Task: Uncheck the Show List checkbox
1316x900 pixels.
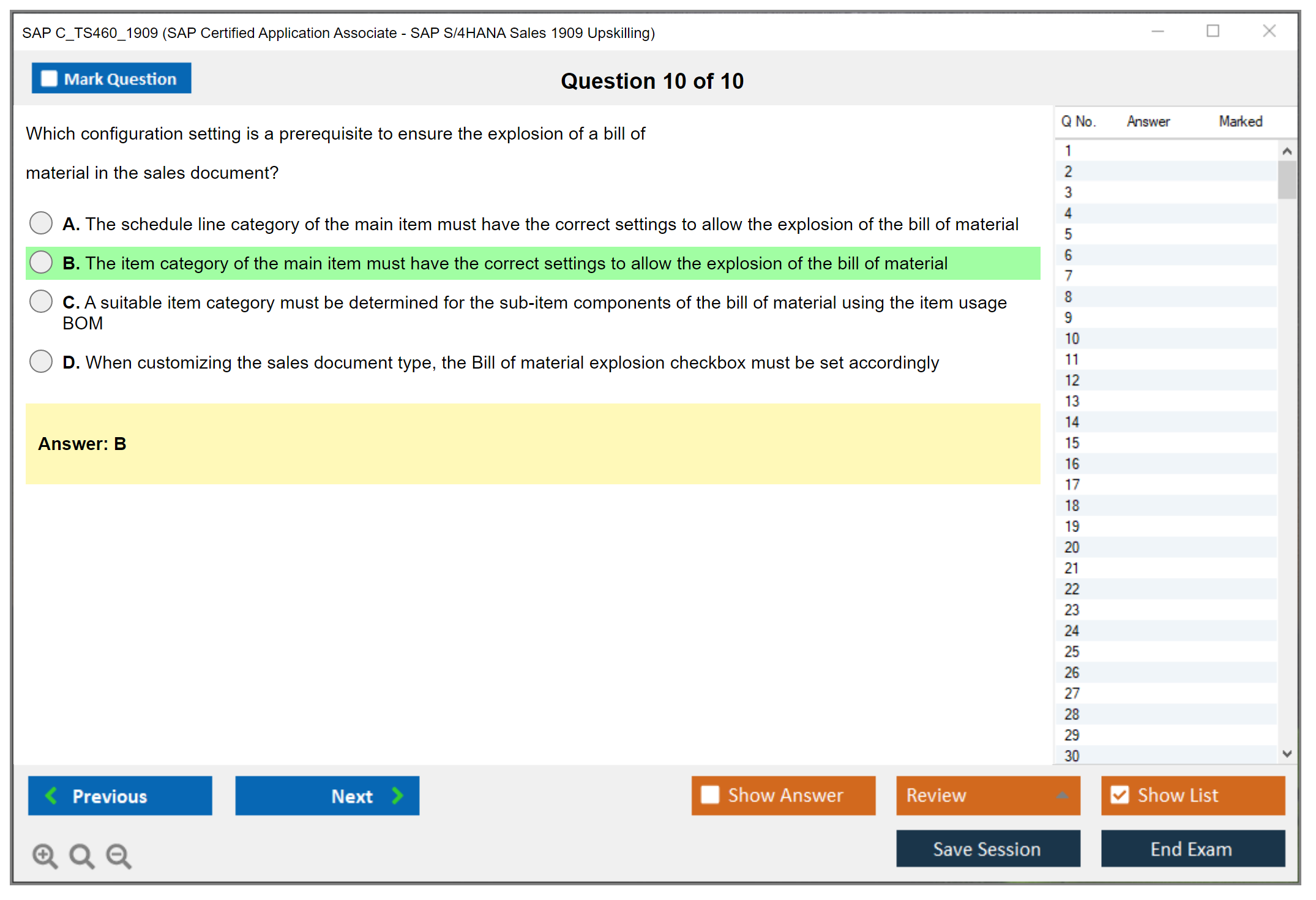Action: pos(1120,795)
